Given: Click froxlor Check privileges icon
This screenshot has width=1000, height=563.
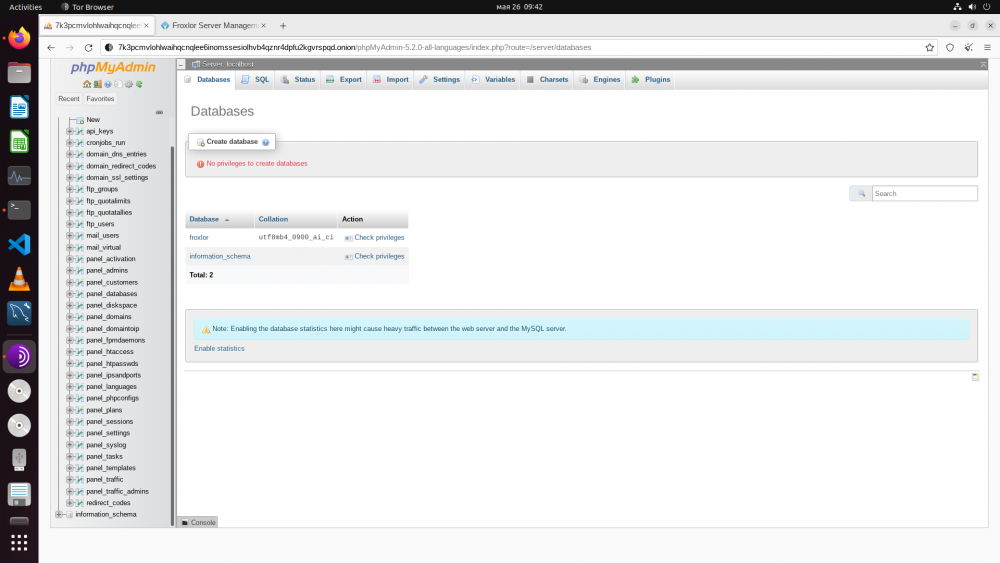Looking at the screenshot, I should pyautogui.click(x=348, y=238).
